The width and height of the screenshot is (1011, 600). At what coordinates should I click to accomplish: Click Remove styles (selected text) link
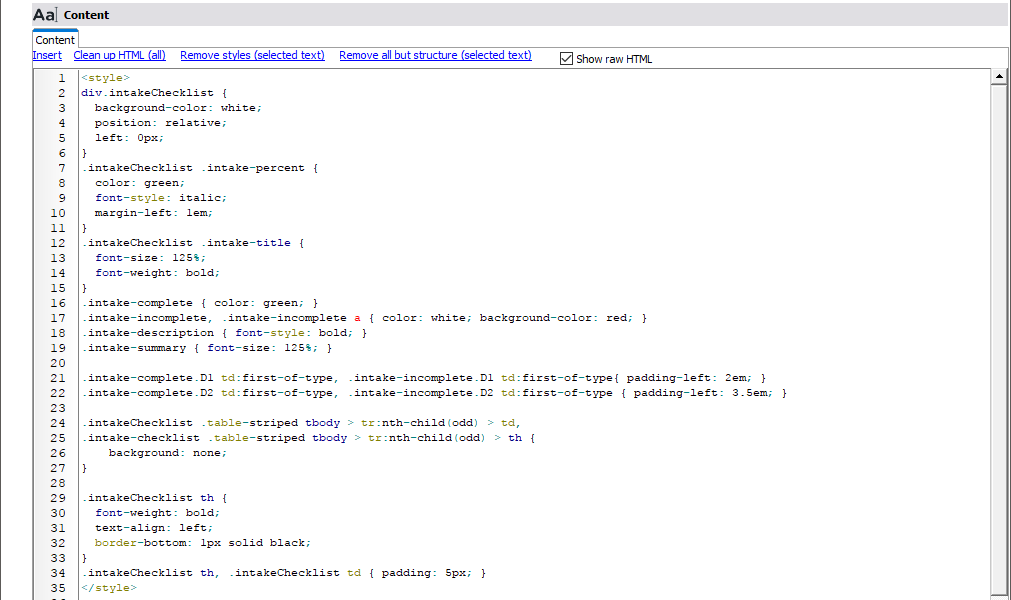252,56
